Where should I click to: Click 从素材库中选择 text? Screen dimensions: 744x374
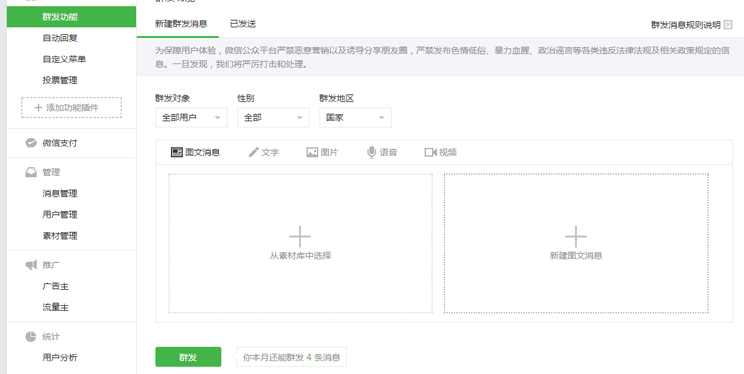(300, 256)
